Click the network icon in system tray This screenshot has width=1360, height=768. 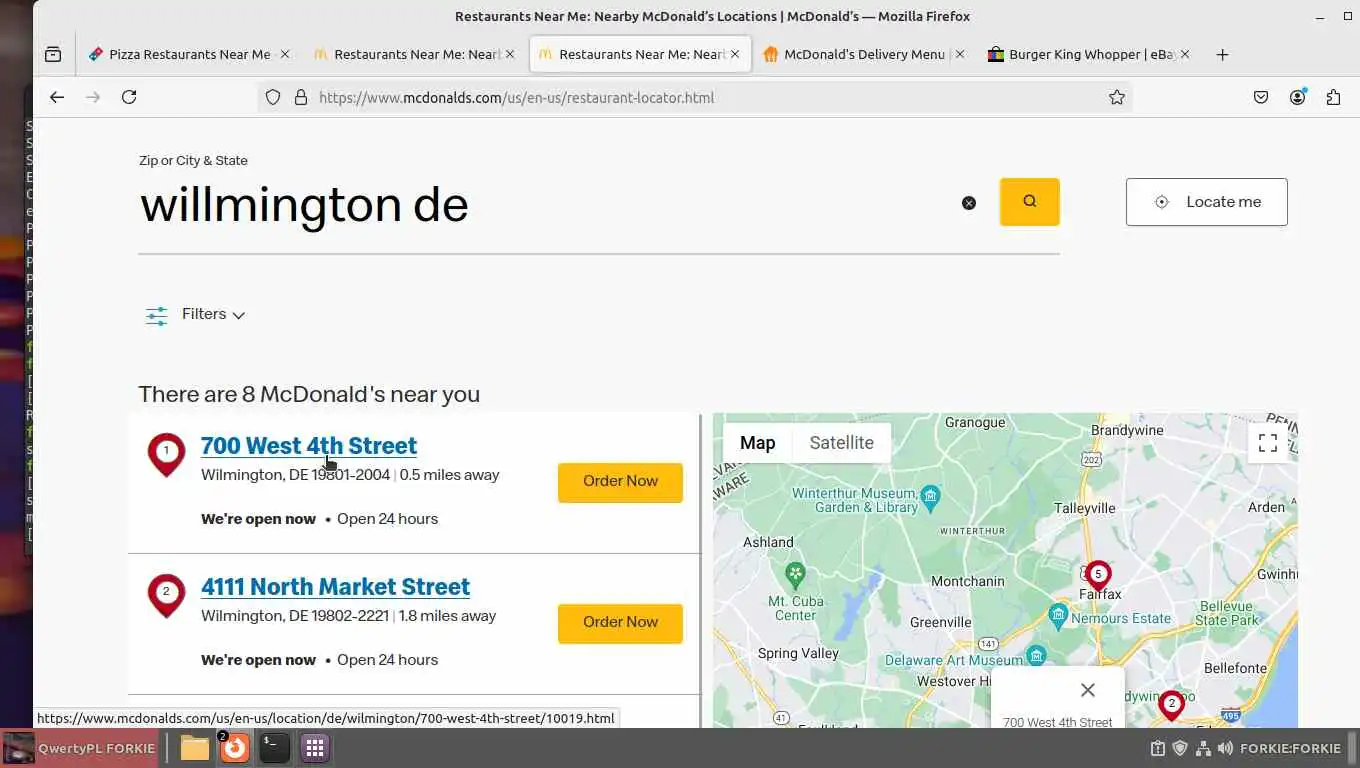pyautogui.click(x=1203, y=748)
